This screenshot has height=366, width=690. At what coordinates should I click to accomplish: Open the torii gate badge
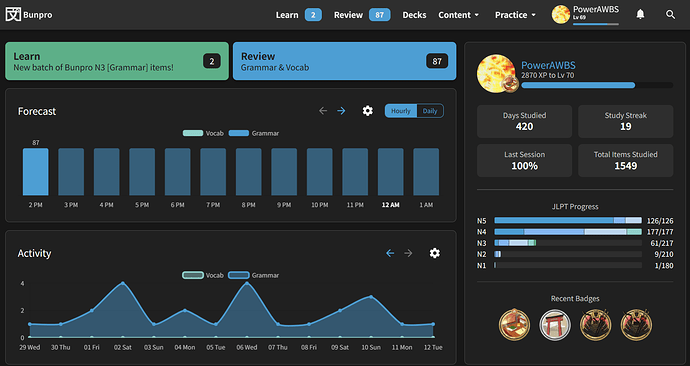pyautogui.click(x=555, y=325)
